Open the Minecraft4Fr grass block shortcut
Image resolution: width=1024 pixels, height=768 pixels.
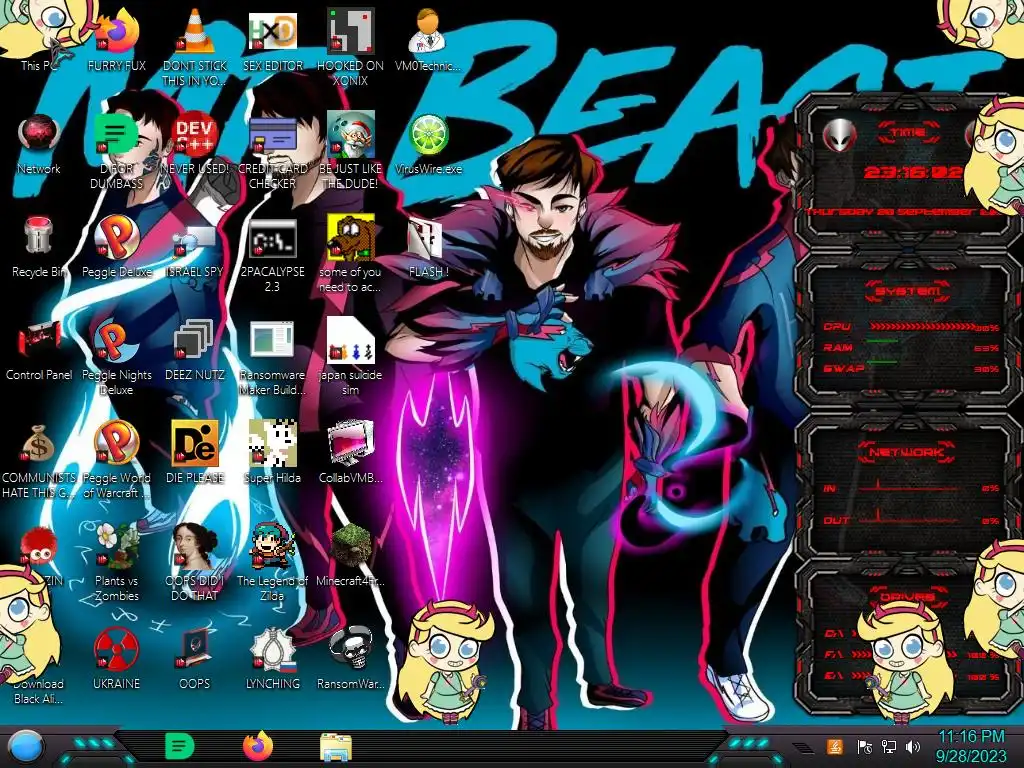[x=351, y=555]
